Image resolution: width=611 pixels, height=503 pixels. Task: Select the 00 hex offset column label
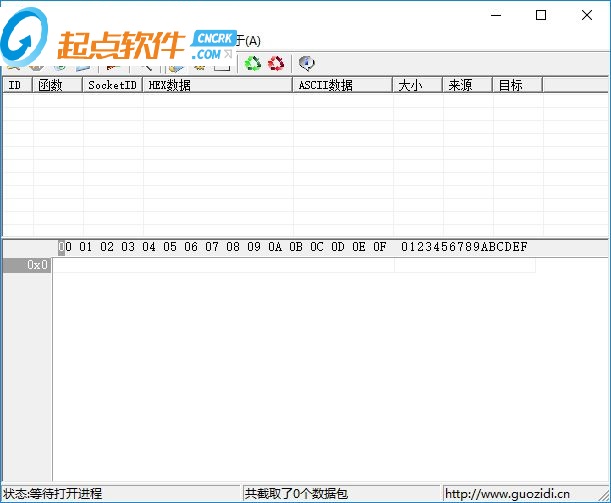tap(65, 247)
